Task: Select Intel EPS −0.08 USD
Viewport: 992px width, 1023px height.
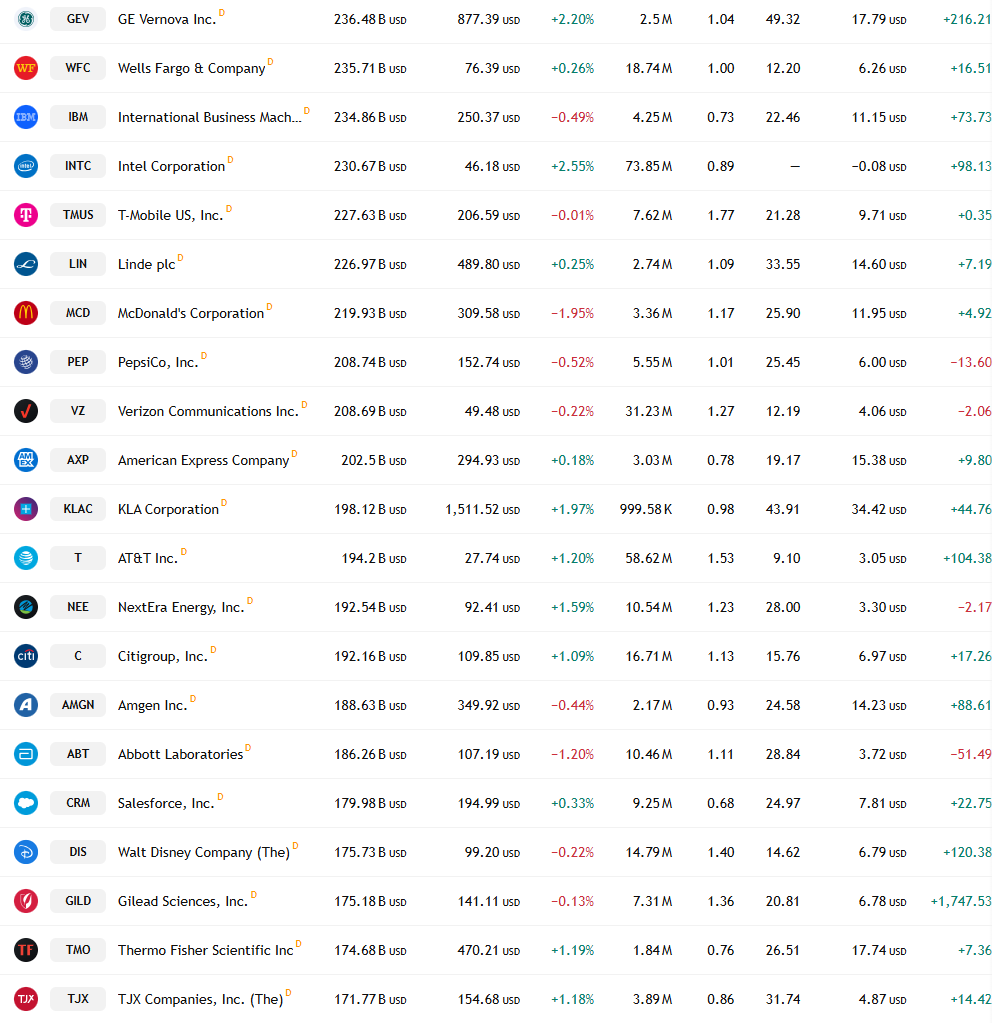Action: pyautogui.click(x=878, y=166)
